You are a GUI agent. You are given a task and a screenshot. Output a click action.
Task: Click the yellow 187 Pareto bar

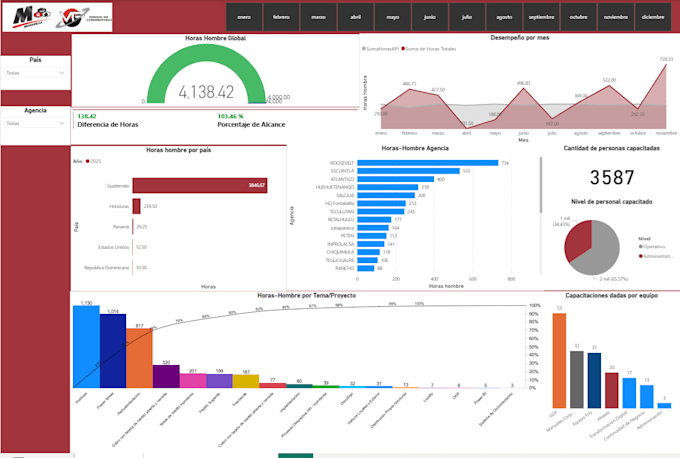point(245,381)
